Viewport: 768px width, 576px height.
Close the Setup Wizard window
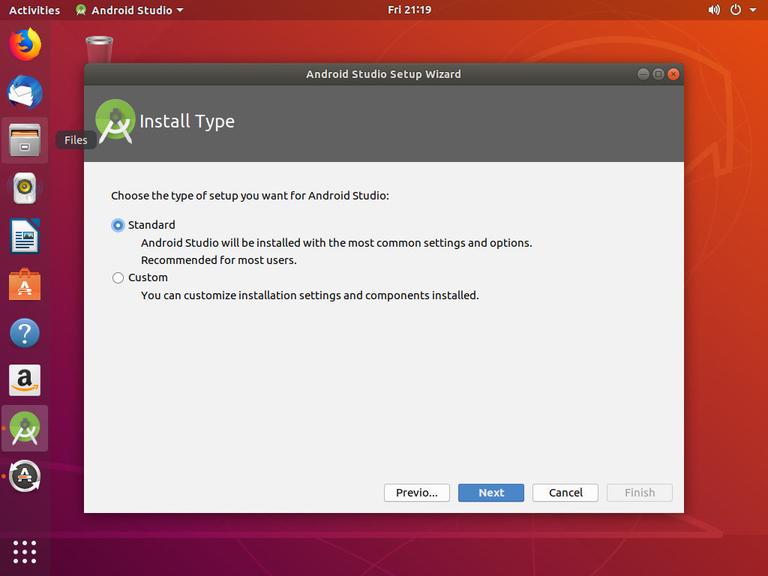coord(673,74)
